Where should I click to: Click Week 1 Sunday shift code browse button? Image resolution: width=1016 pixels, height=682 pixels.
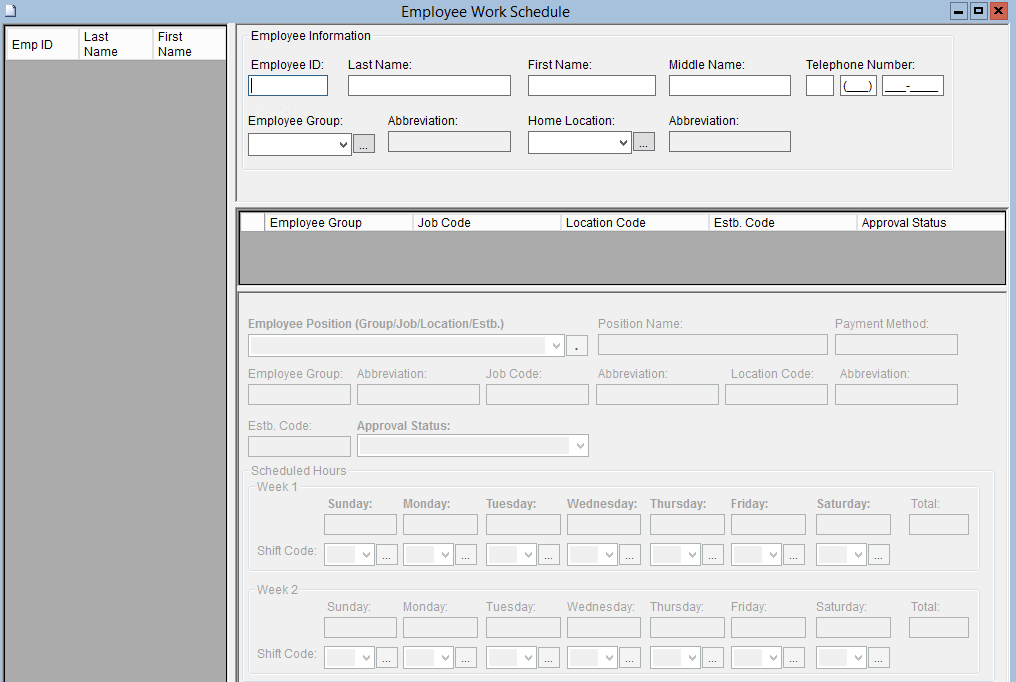click(387, 555)
